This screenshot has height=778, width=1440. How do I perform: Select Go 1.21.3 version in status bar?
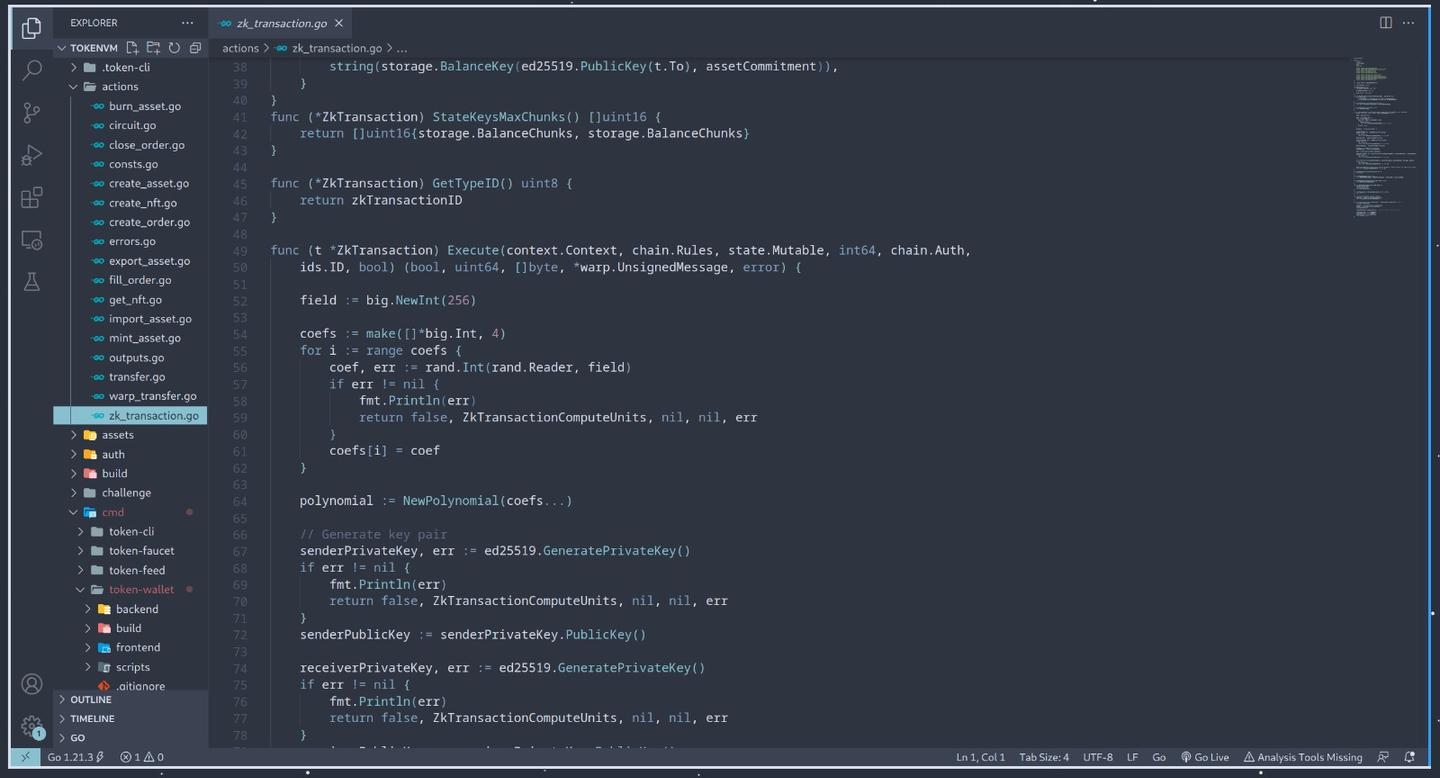point(76,757)
